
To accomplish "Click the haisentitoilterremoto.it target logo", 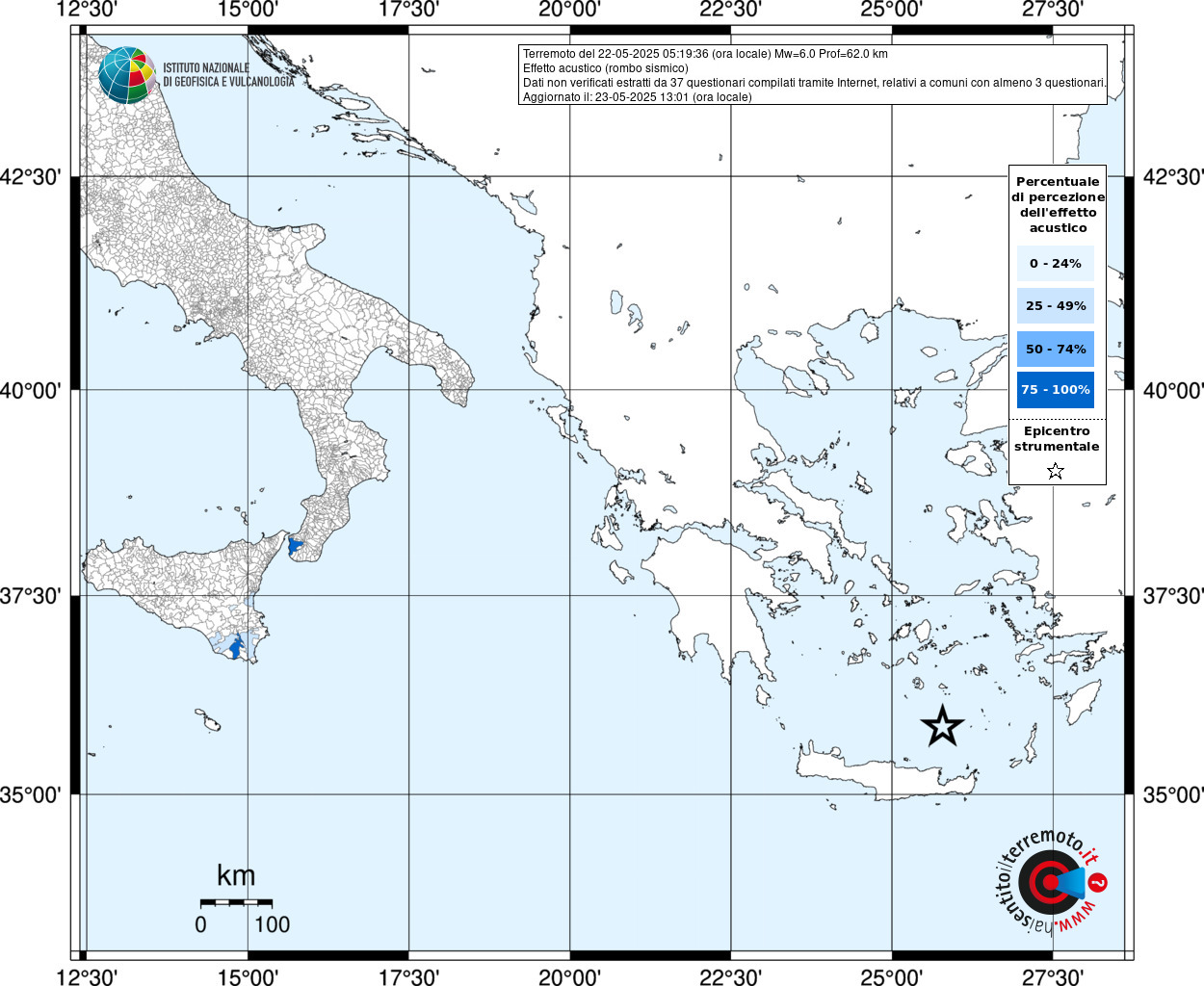I will click(x=1050, y=882).
